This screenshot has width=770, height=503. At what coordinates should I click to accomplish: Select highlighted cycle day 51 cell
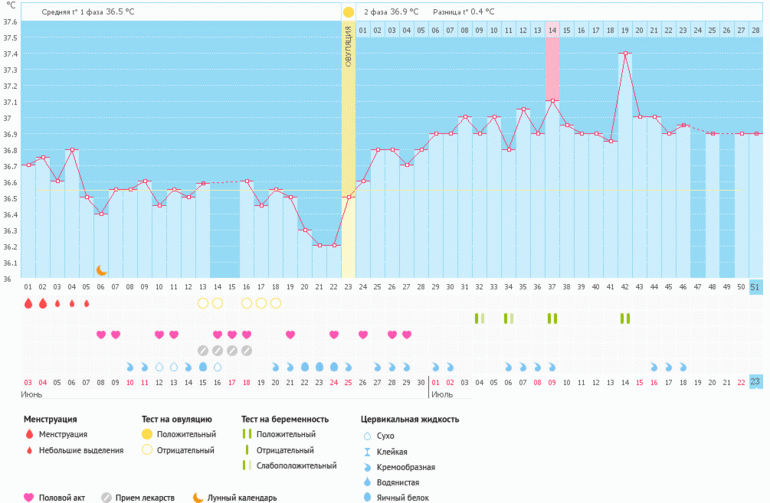point(755,287)
